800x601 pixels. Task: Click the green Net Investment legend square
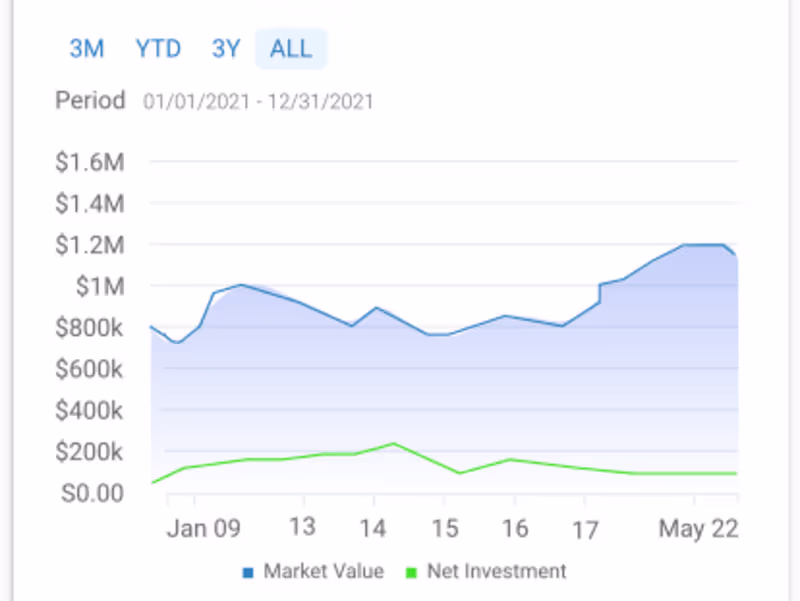point(411,573)
